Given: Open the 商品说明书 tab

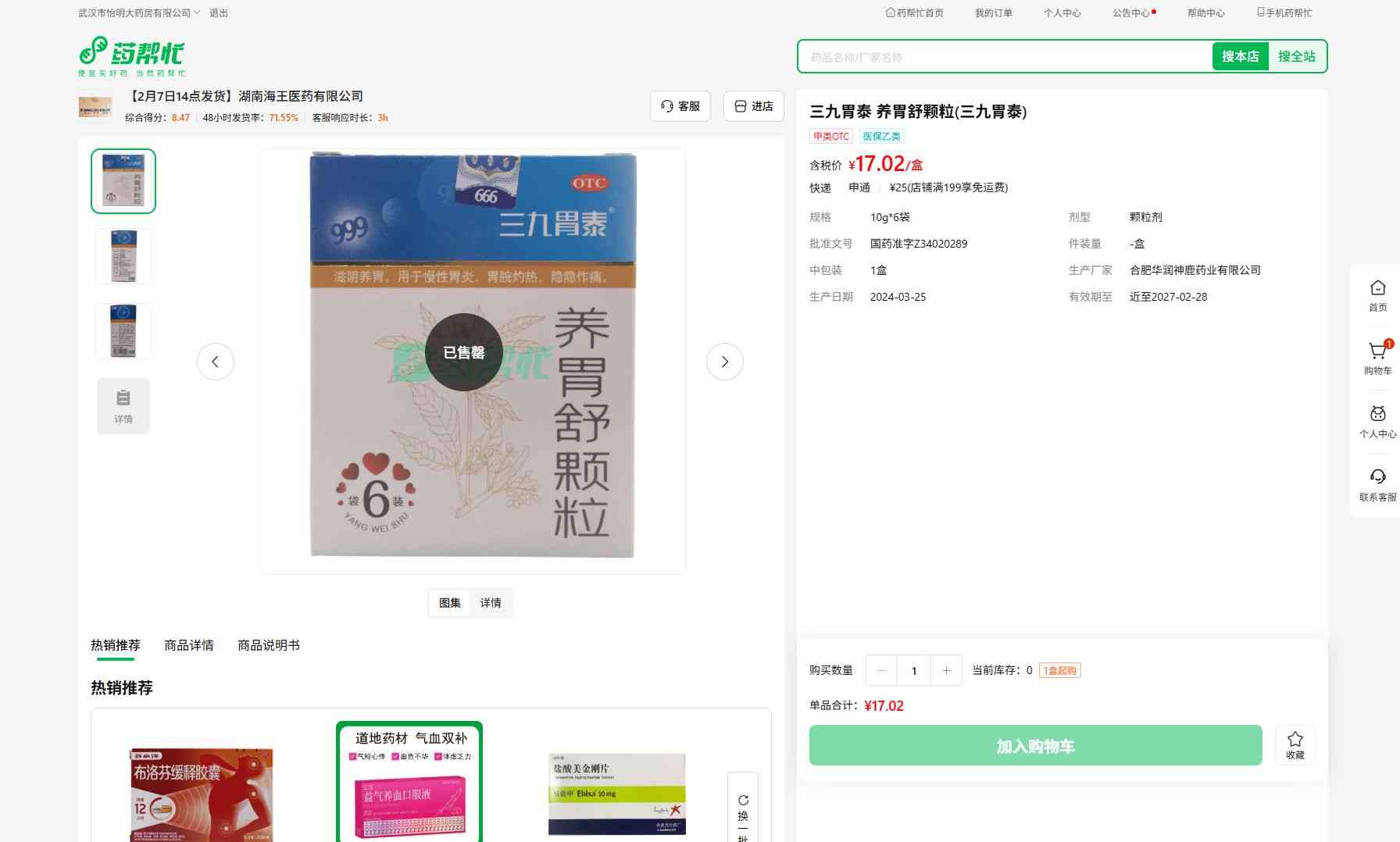Looking at the screenshot, I should tap(268, 645).
